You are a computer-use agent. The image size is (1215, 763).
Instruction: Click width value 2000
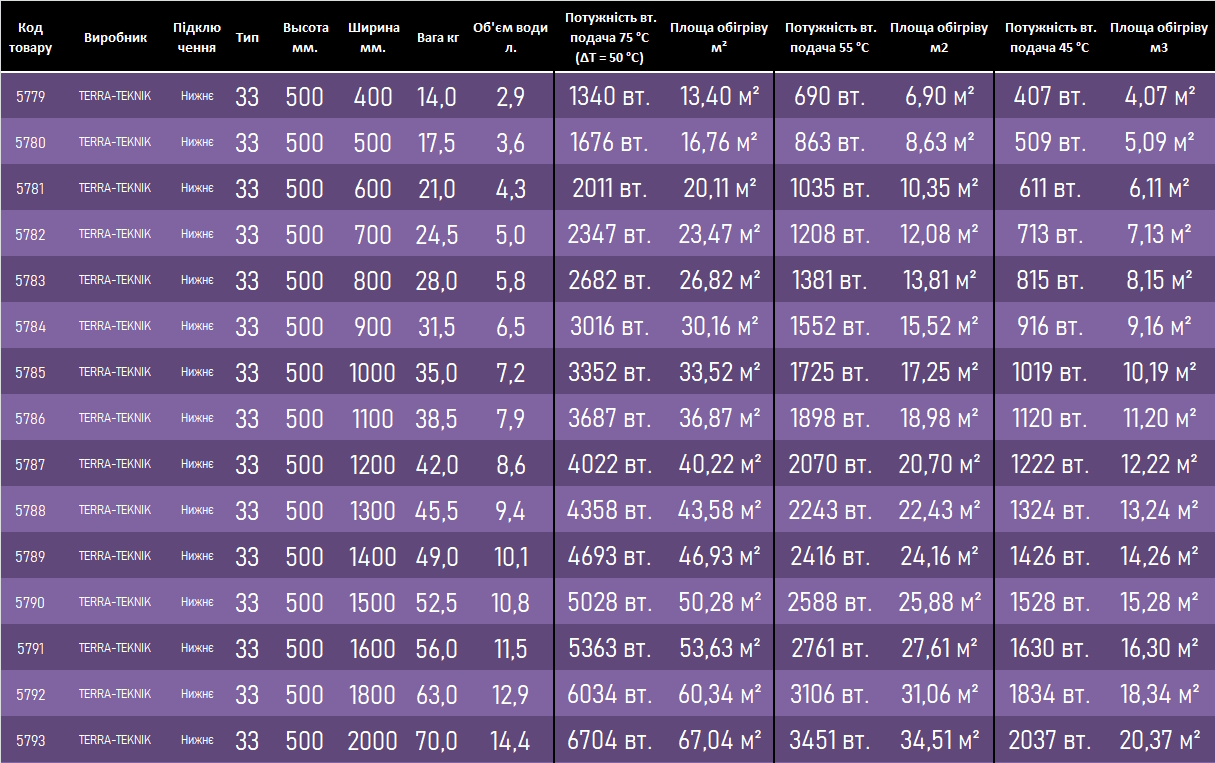[373, 741]
